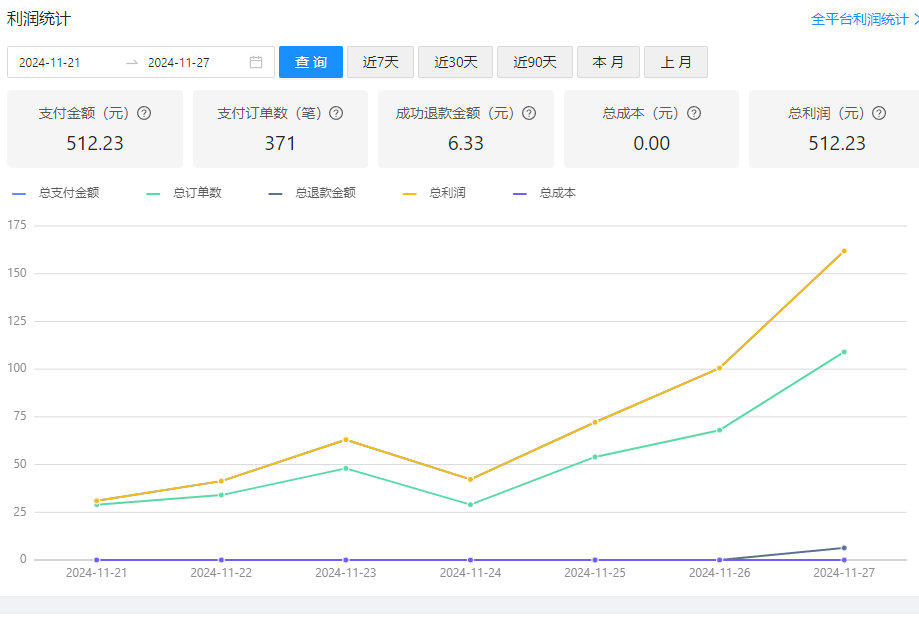Click the help icon beside 成功退款金额
919x627 pixels.
(529, 113)
